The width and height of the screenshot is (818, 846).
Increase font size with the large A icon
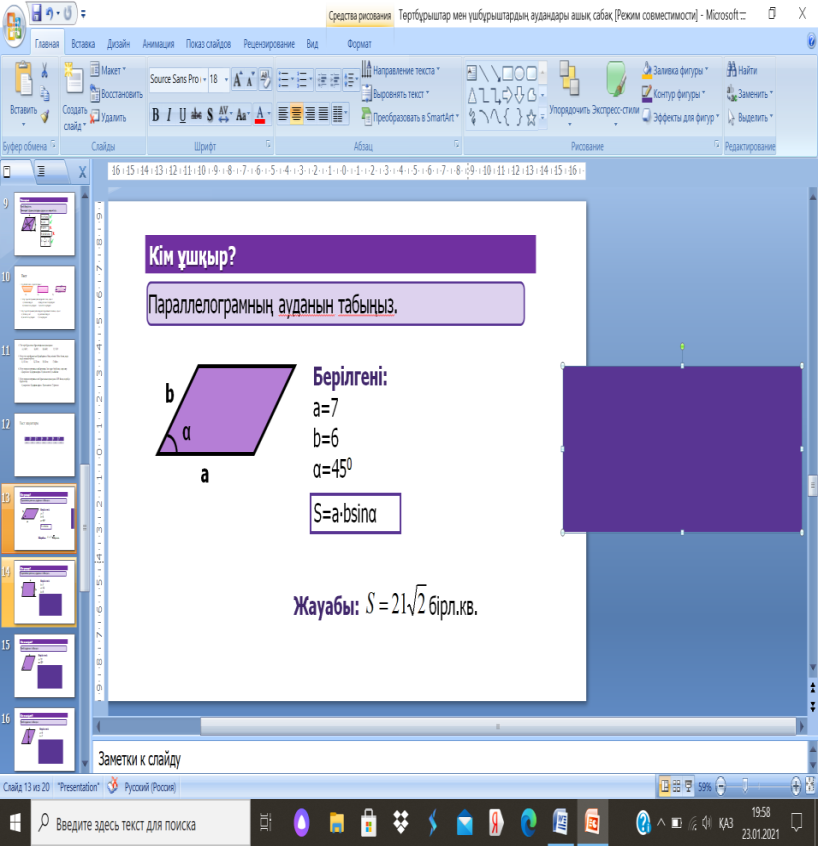[237, 79]
